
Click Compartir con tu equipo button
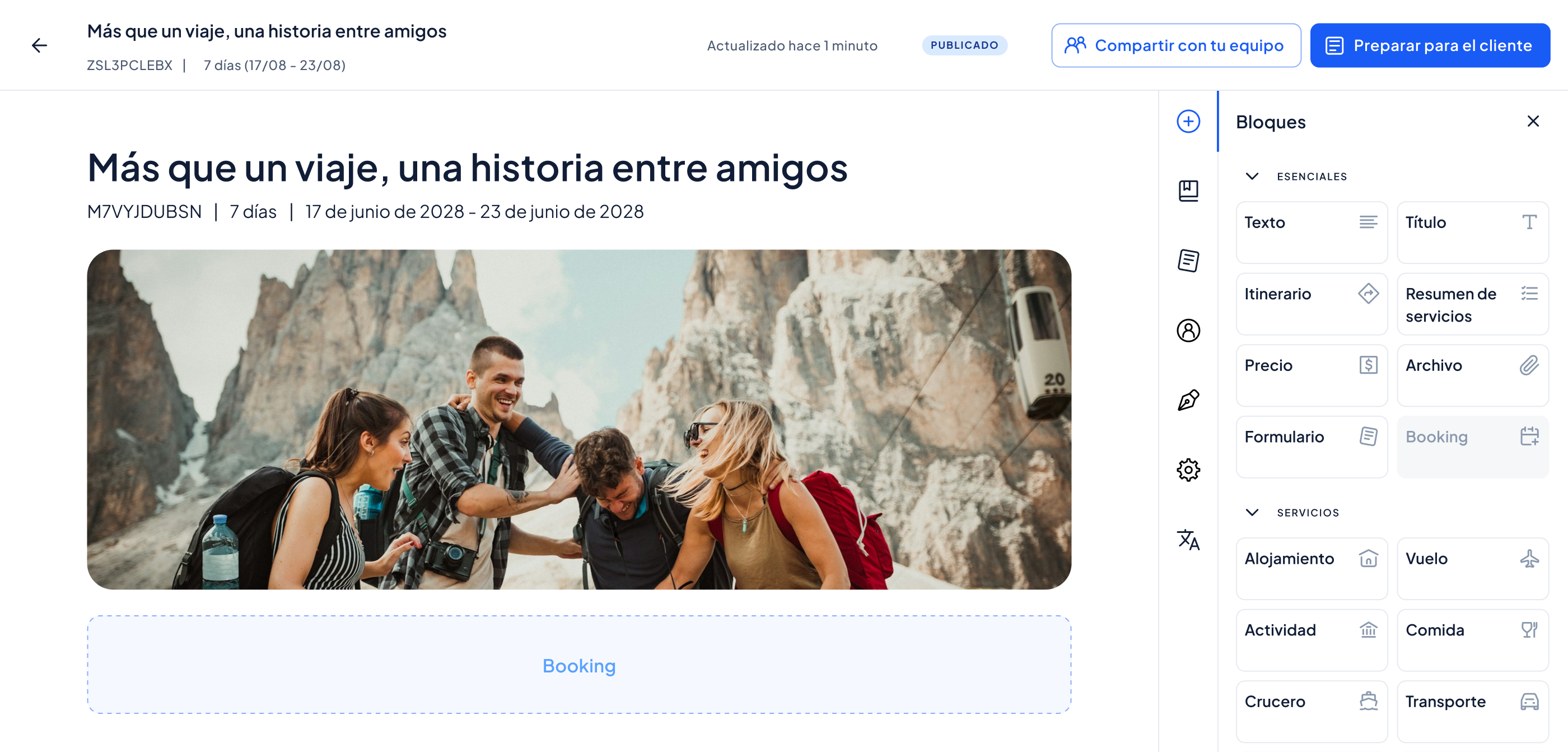tap(1175, 45)
